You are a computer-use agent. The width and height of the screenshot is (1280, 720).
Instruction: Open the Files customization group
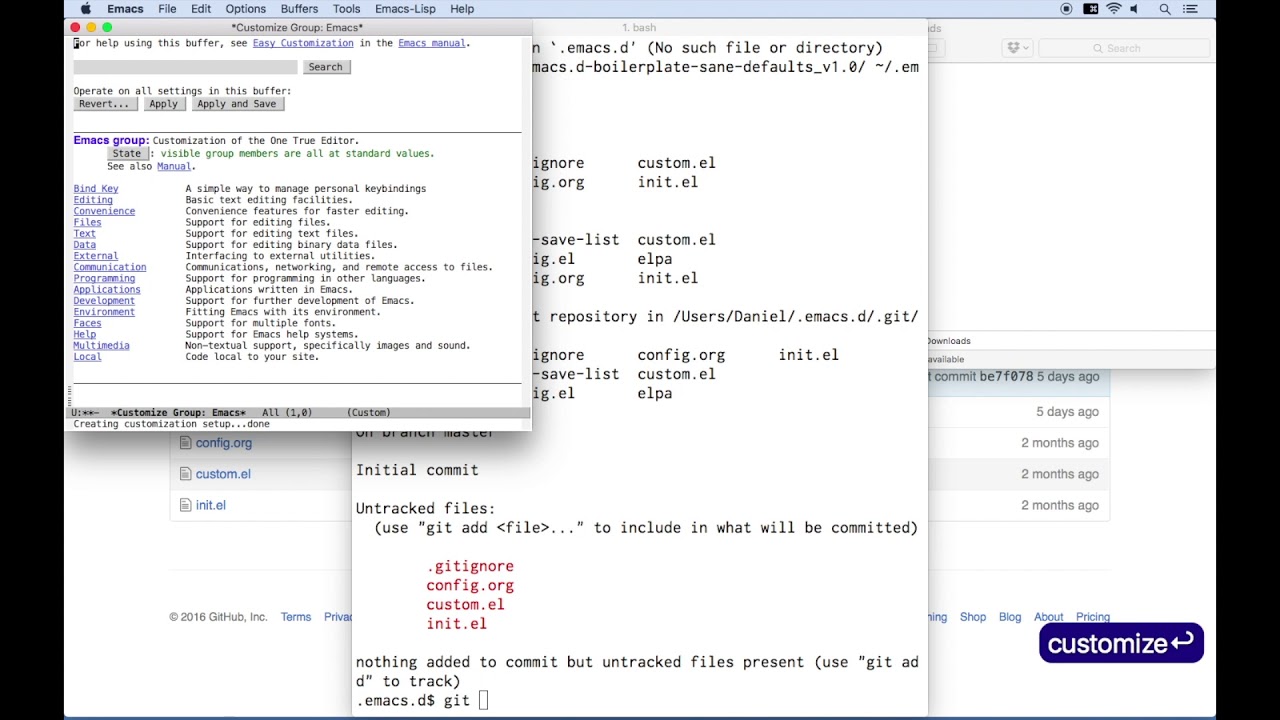[87, 222]
